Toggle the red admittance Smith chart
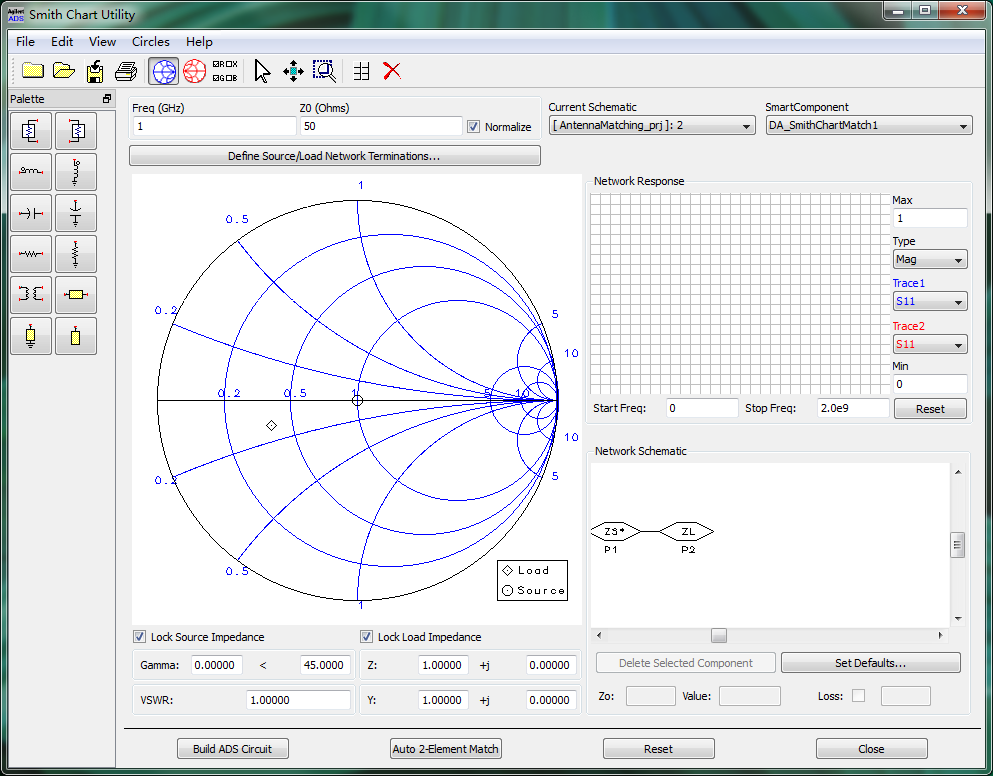This screenshot has height=776, width=993. click(x=194, y=71)
